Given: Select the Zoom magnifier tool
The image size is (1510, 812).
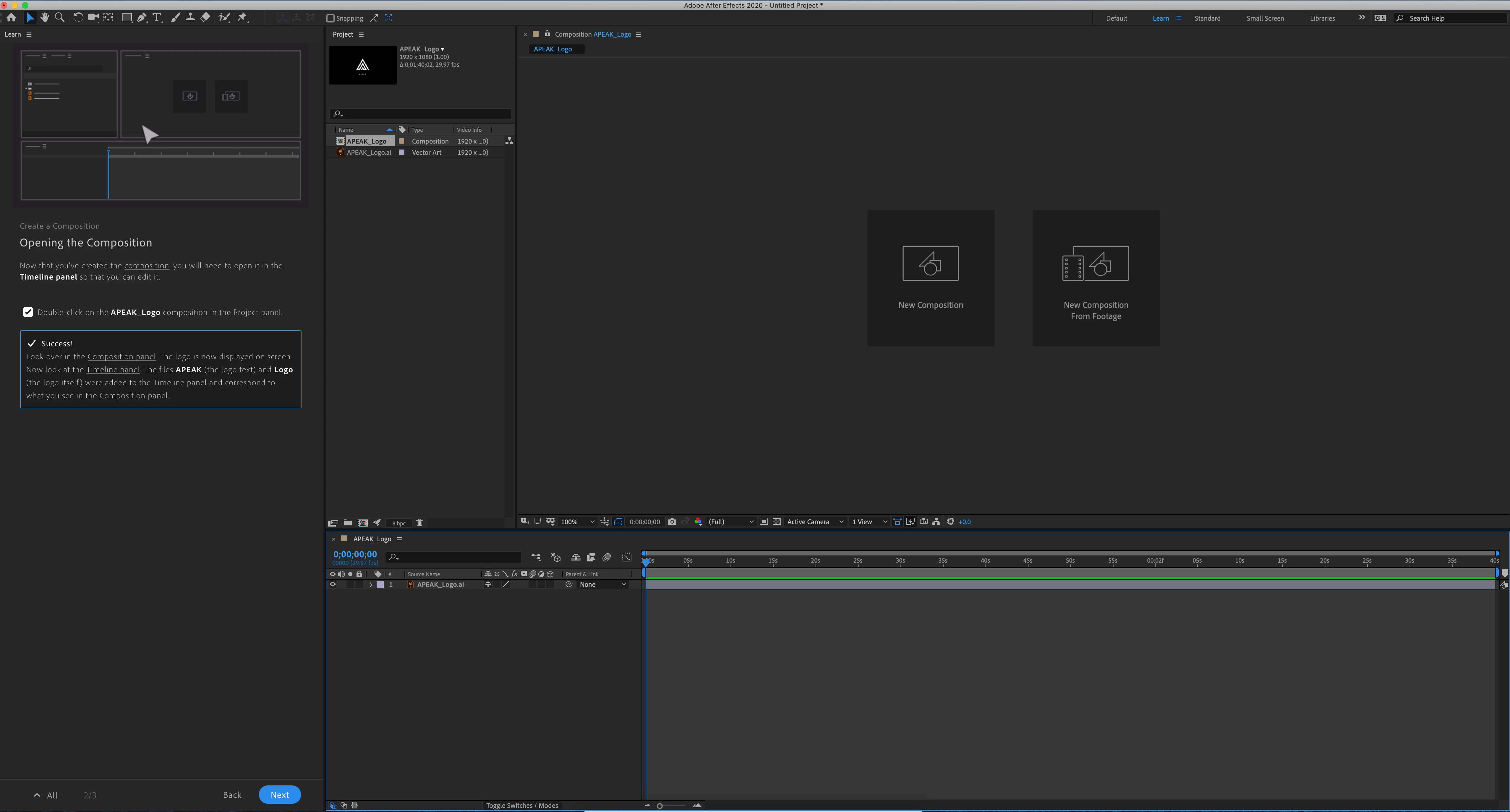Looking at the screenshot, I should click(x=59, y=17).
